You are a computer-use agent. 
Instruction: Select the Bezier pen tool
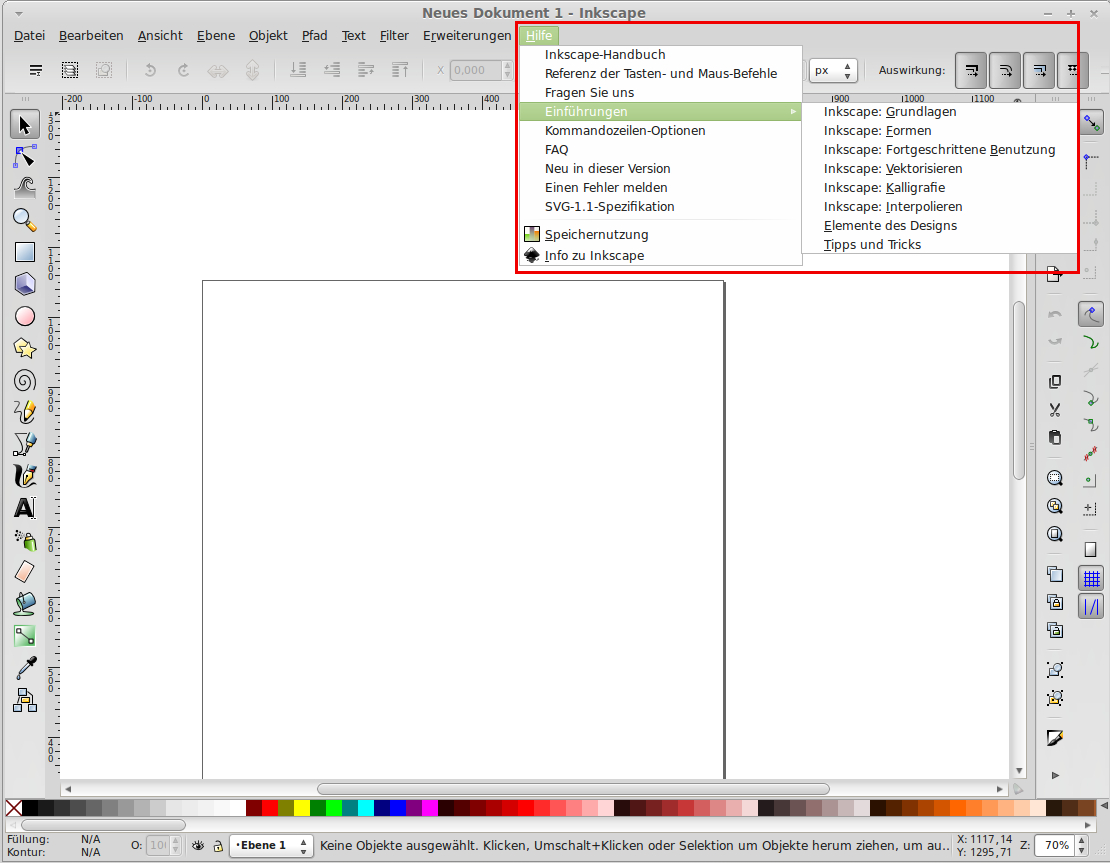point(25,444)
